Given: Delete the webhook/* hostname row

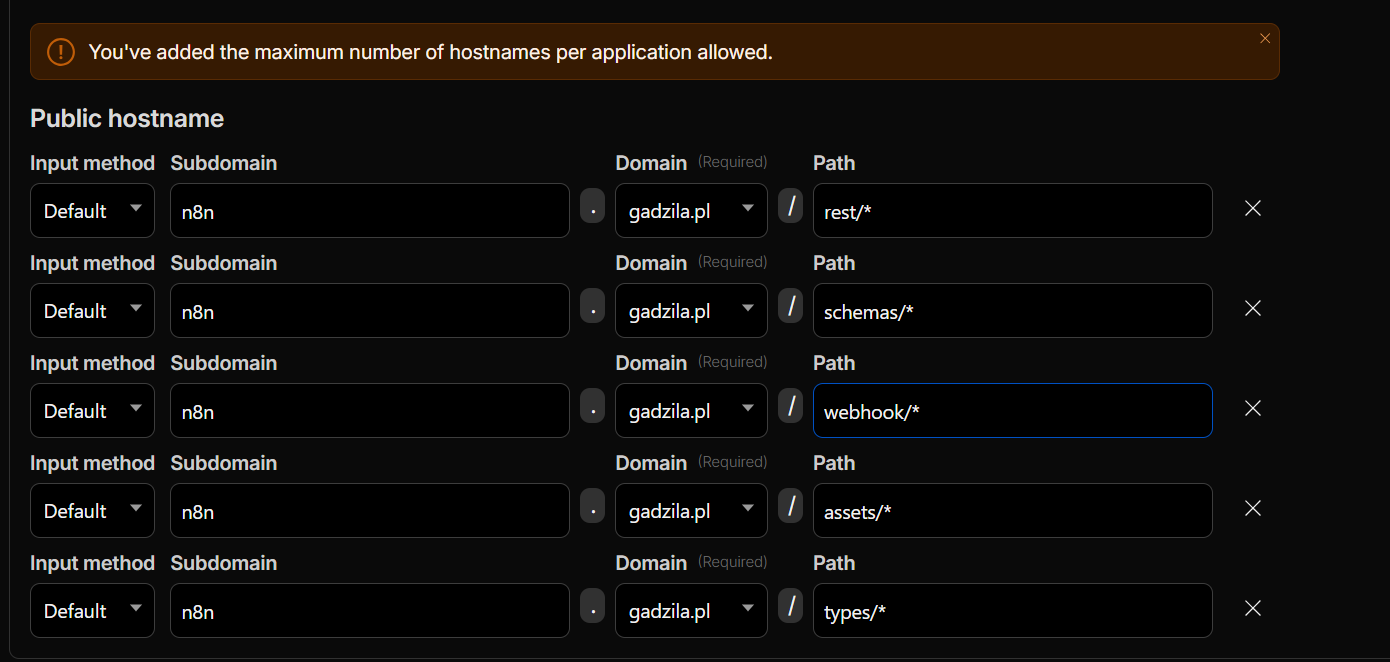Looking at the screenshot, I should click(1252, 408).
